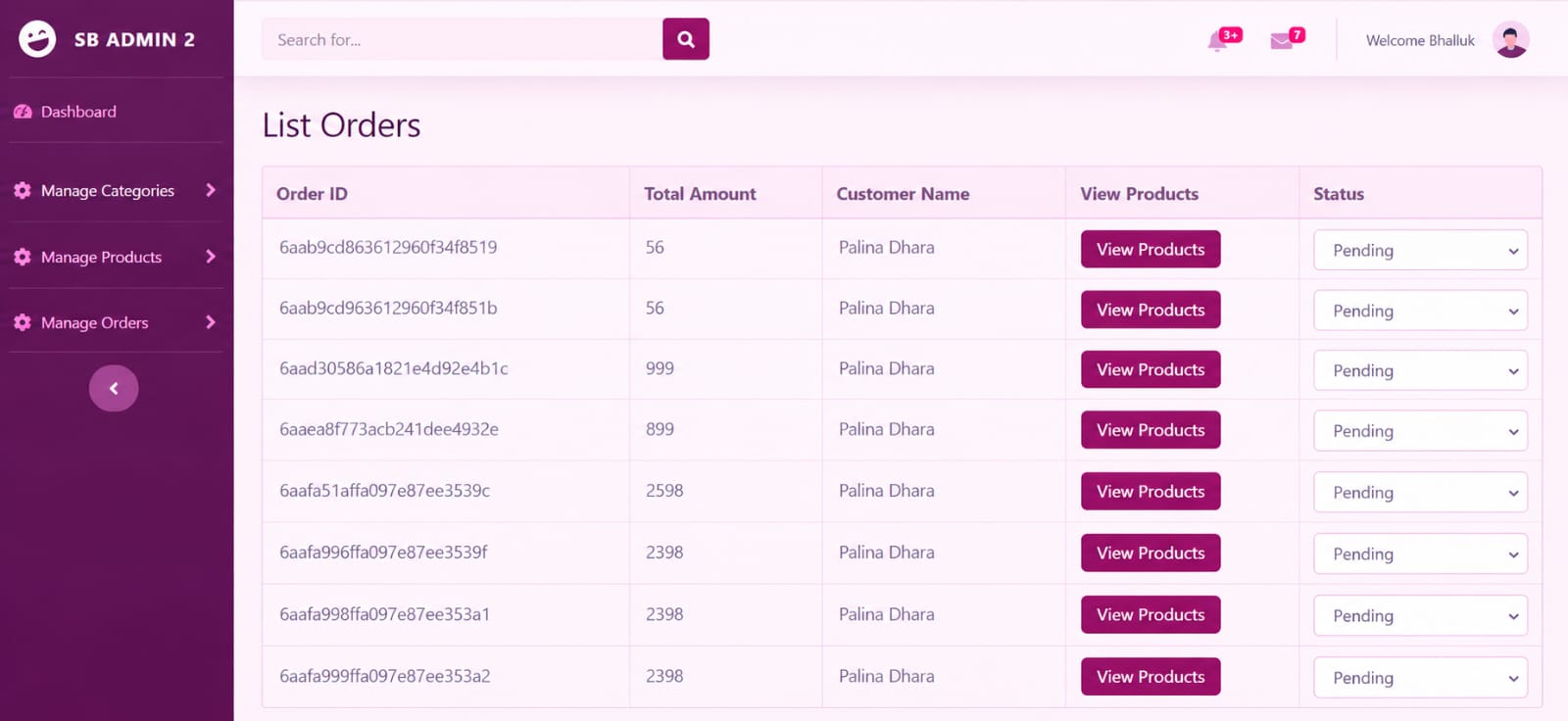Open status dropdown for order 6aab9cd963612960f34f851b
1568x721 pixels.
click(1420, 311)
